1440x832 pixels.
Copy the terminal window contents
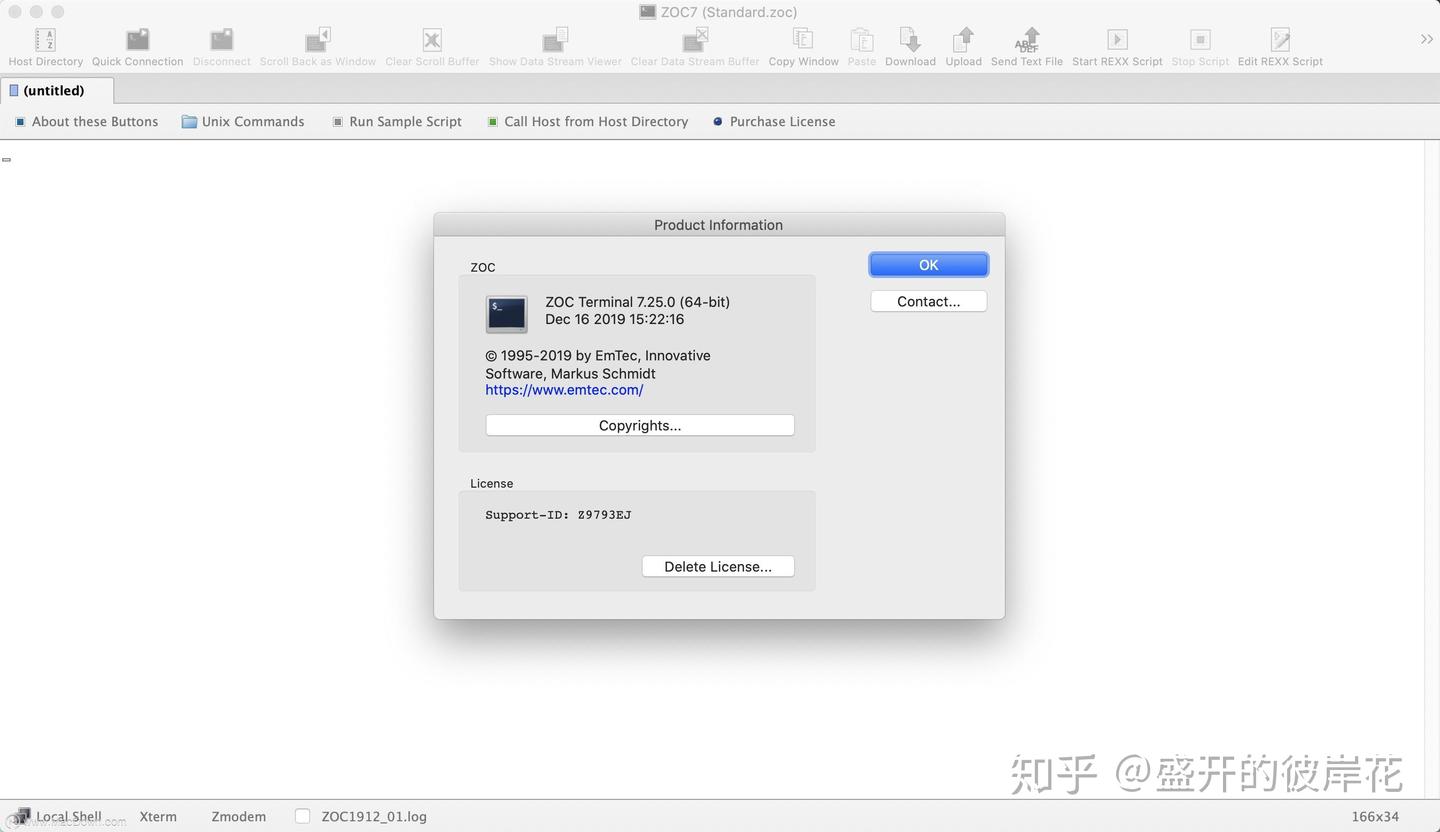[803, 42]
